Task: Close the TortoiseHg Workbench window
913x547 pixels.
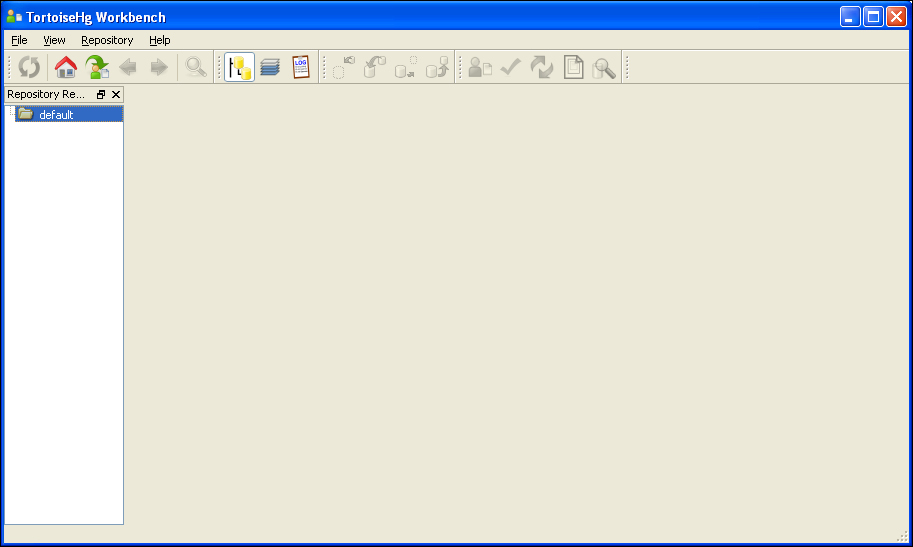Action: [897, 17]
